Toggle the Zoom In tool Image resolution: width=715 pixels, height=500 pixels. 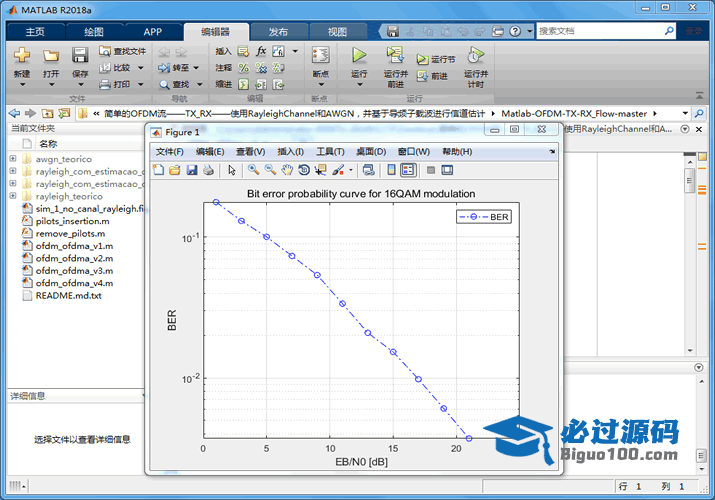(254, 170)
